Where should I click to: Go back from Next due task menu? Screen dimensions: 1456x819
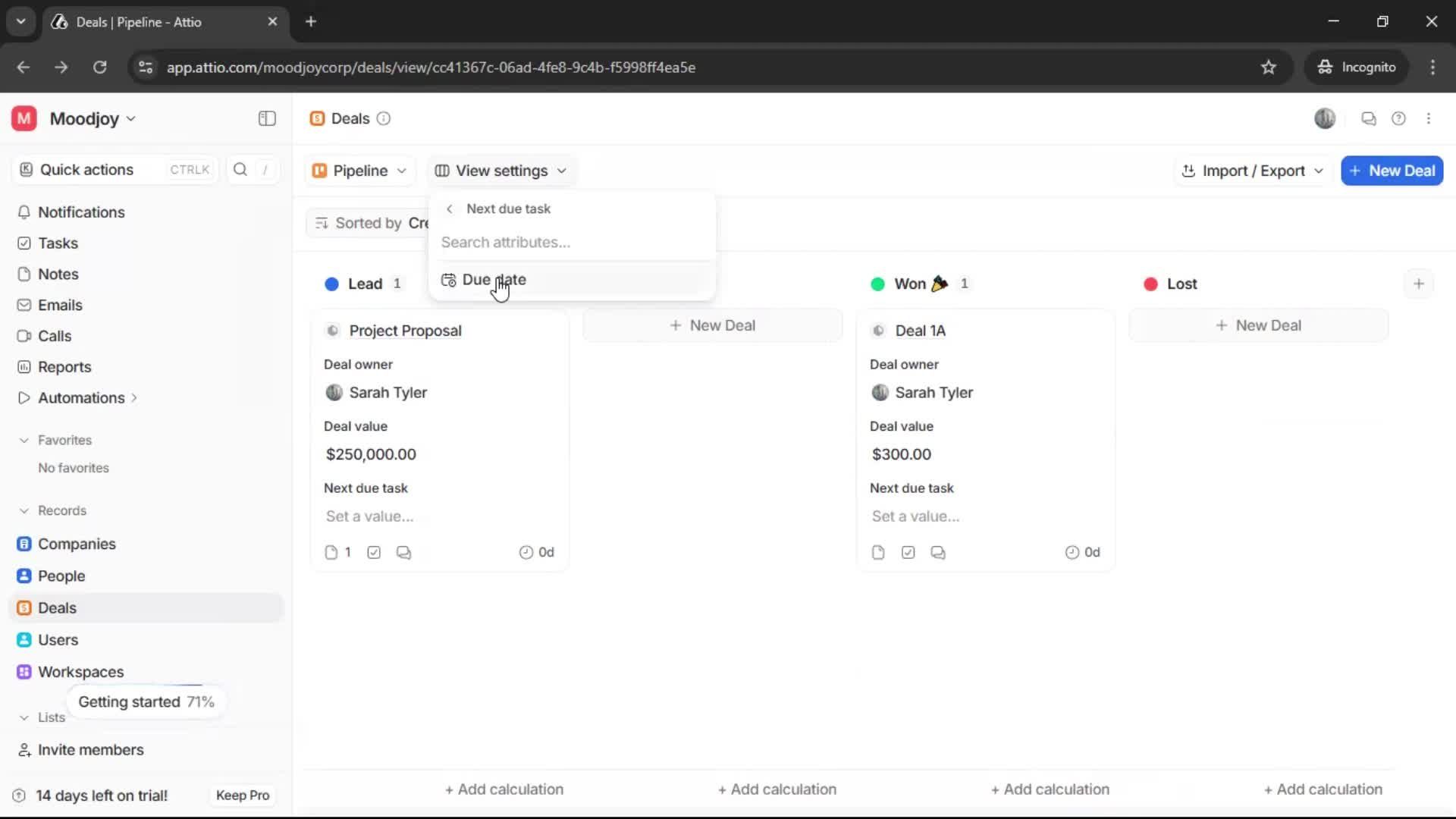pyautogui.click(x=449, y=209)
